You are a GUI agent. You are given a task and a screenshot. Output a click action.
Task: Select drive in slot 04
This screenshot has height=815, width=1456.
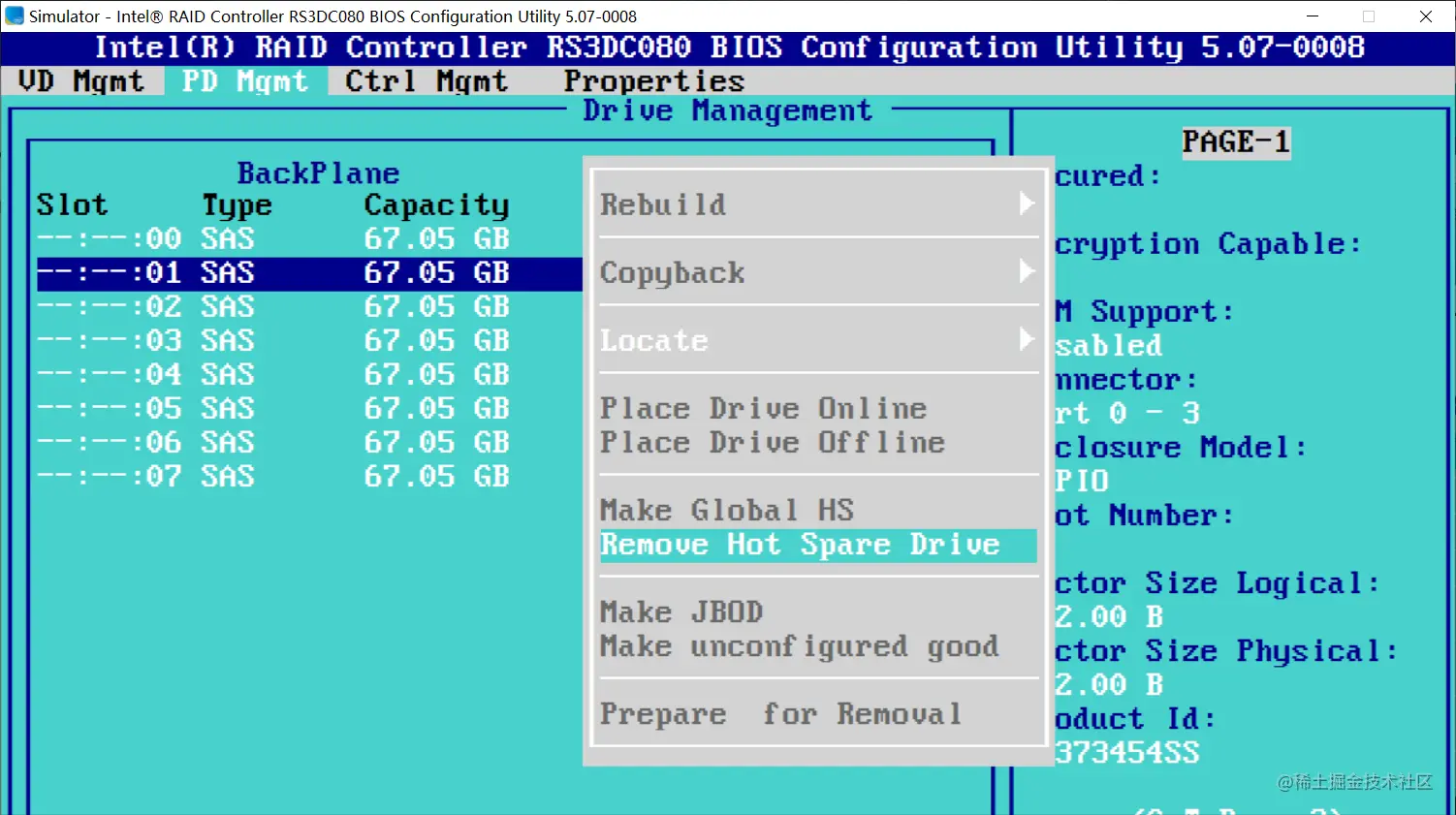[308, 374]
